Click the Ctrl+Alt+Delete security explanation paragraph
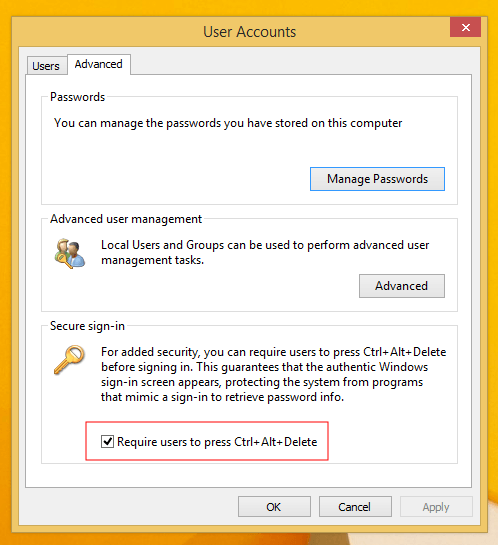 coord(274,374)
